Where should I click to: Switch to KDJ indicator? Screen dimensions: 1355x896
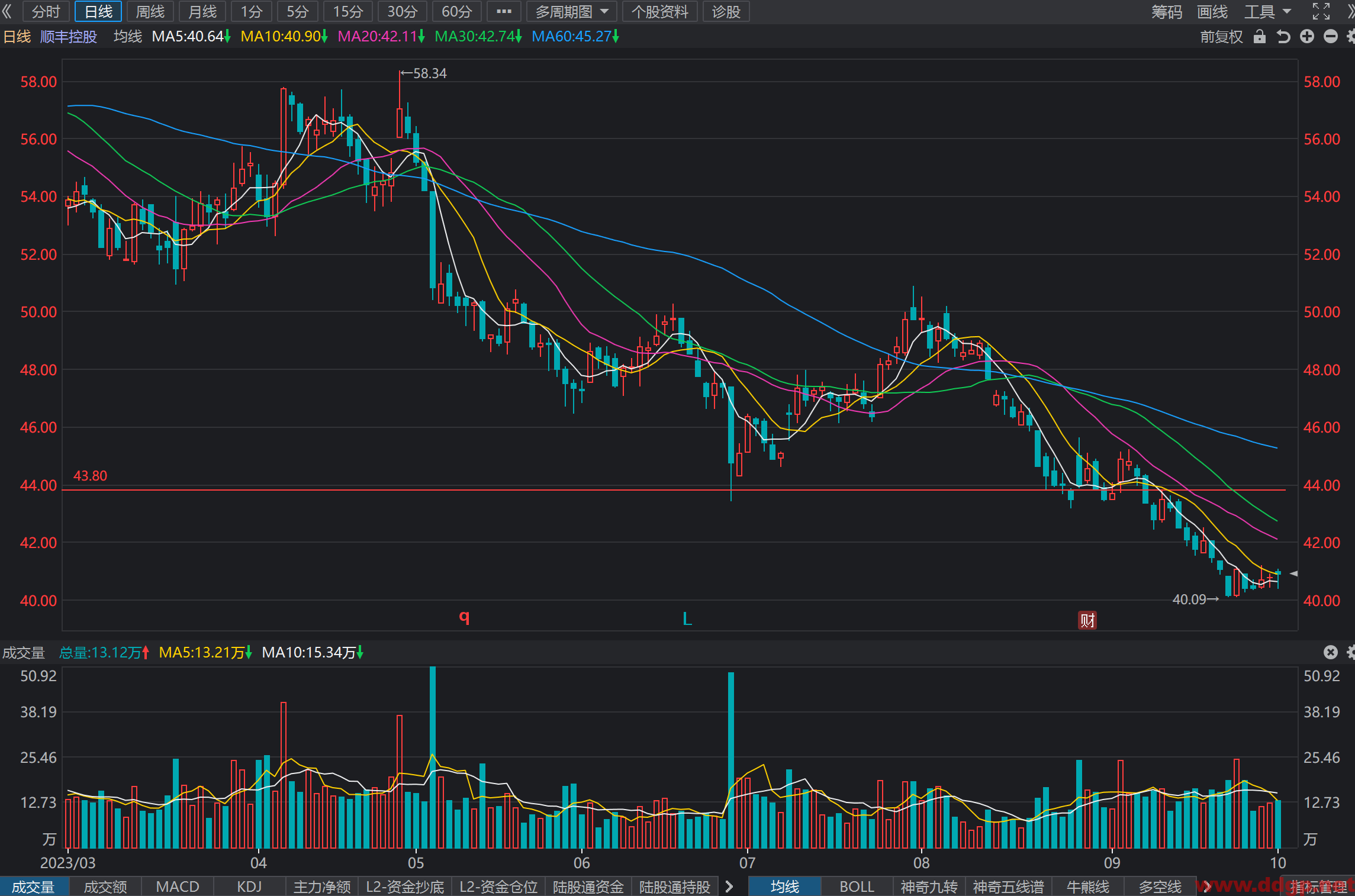(249, 887)
